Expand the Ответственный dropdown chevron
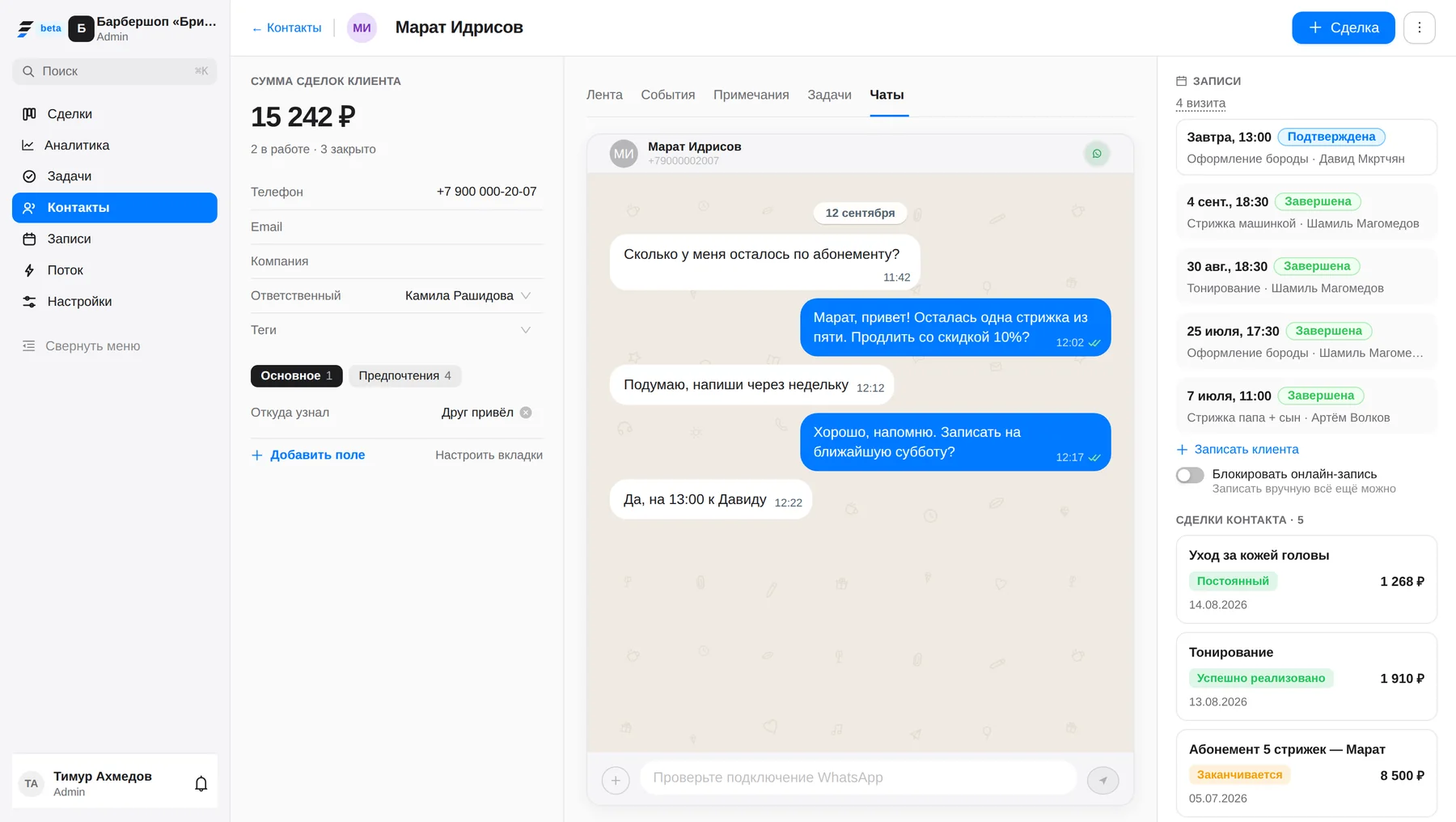 pos(526,296)
